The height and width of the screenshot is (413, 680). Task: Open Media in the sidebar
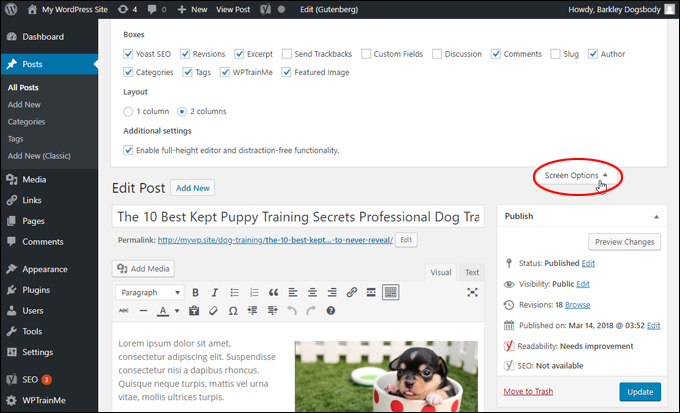click(x=34, y=180)
